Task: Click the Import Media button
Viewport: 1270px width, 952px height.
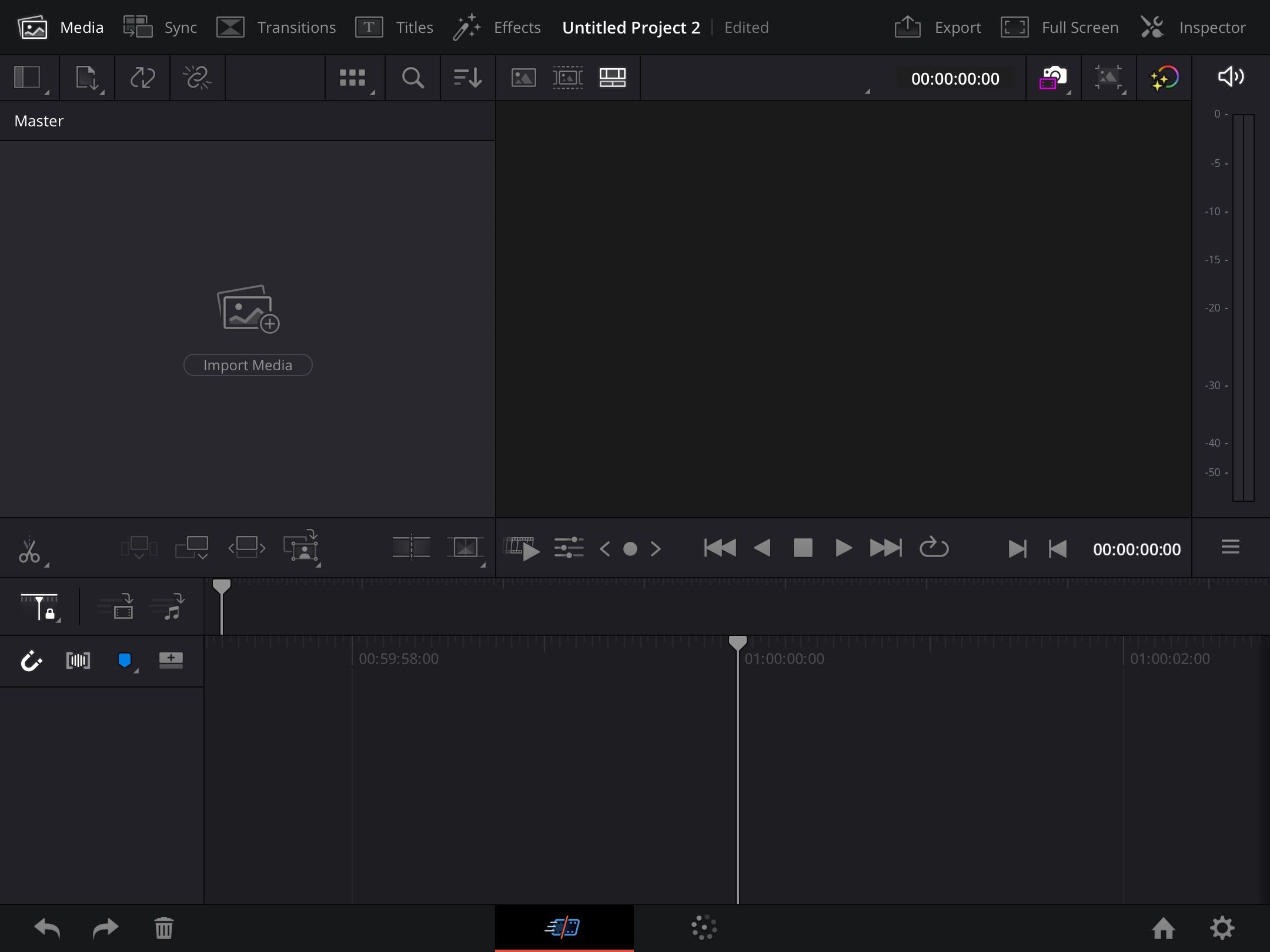Action: pyautogui.click(x=248, y=365)
